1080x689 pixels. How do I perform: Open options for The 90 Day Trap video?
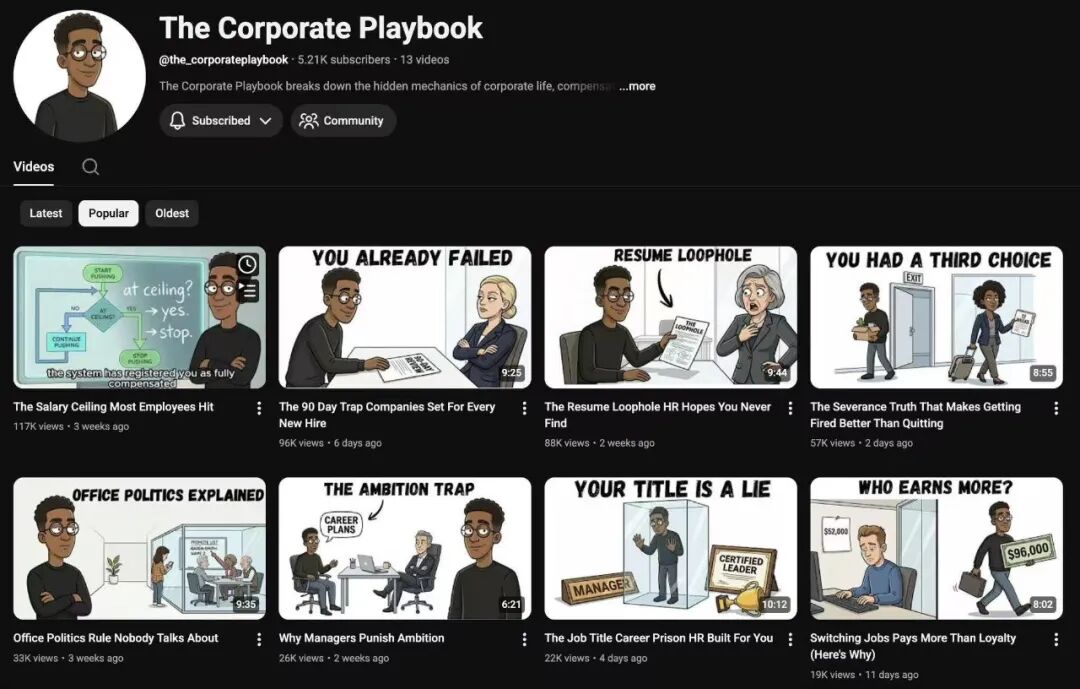[524, 407]
